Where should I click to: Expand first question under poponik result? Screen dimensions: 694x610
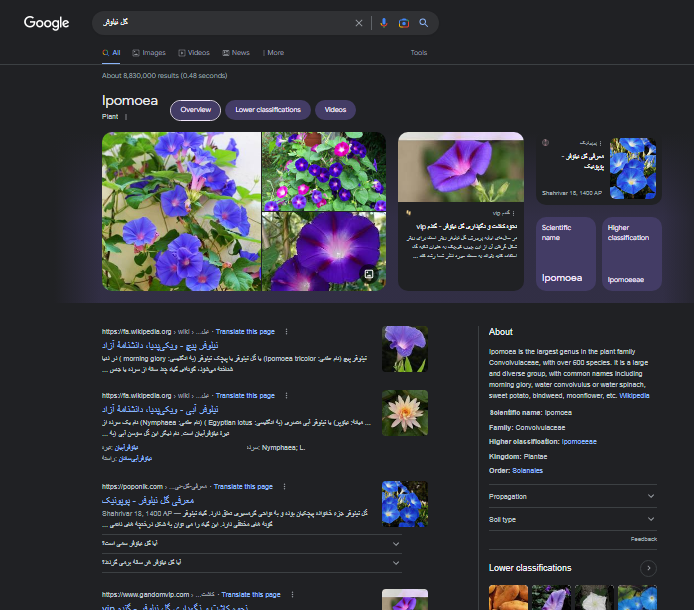(251, 544)
